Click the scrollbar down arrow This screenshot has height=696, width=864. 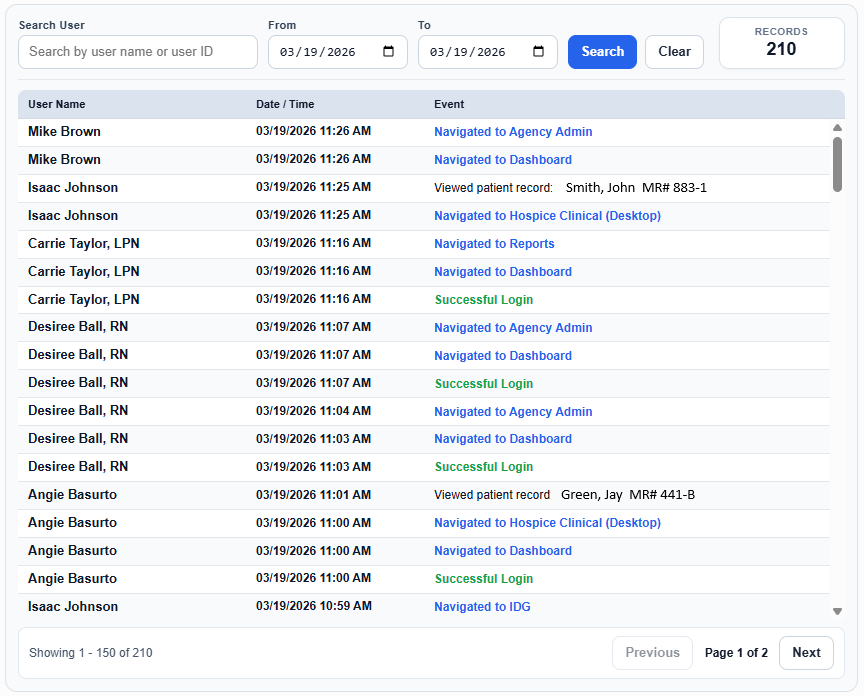click(837, 611)
